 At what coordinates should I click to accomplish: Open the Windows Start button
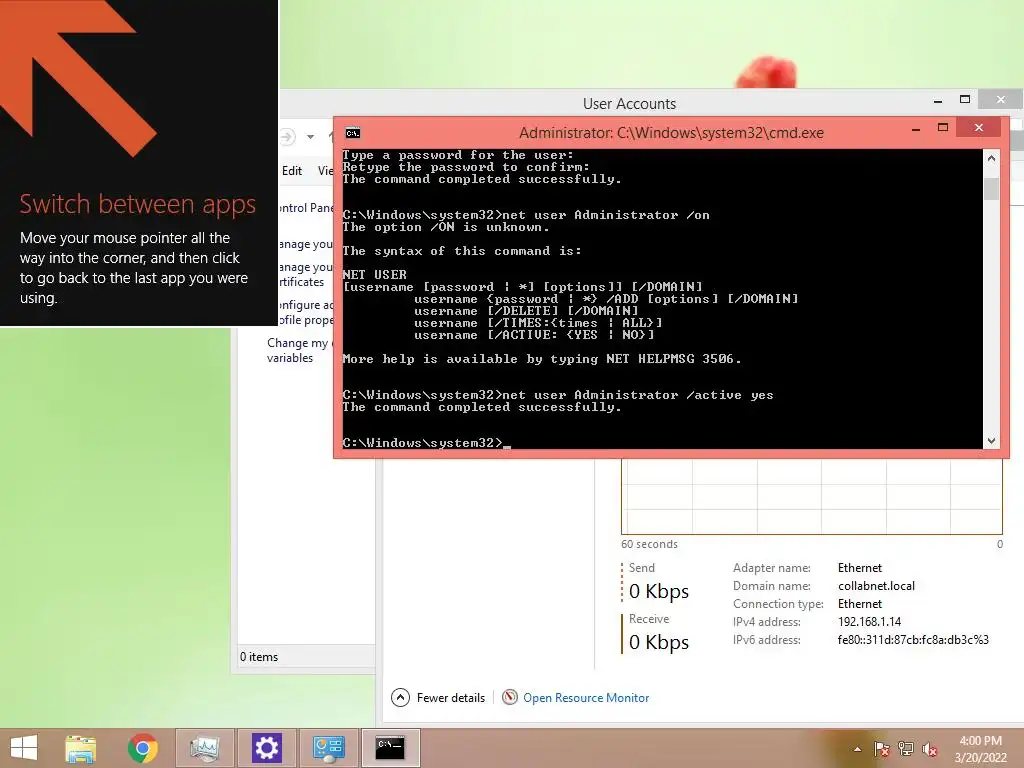coord(24,748)
